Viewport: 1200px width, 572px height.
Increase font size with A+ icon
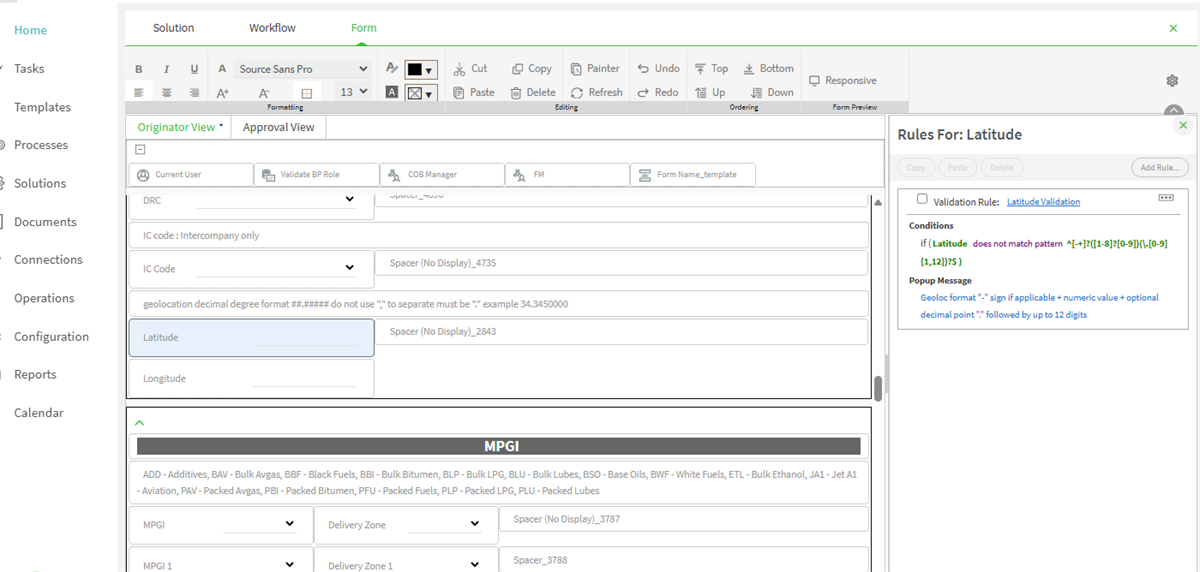coord(223,92)
